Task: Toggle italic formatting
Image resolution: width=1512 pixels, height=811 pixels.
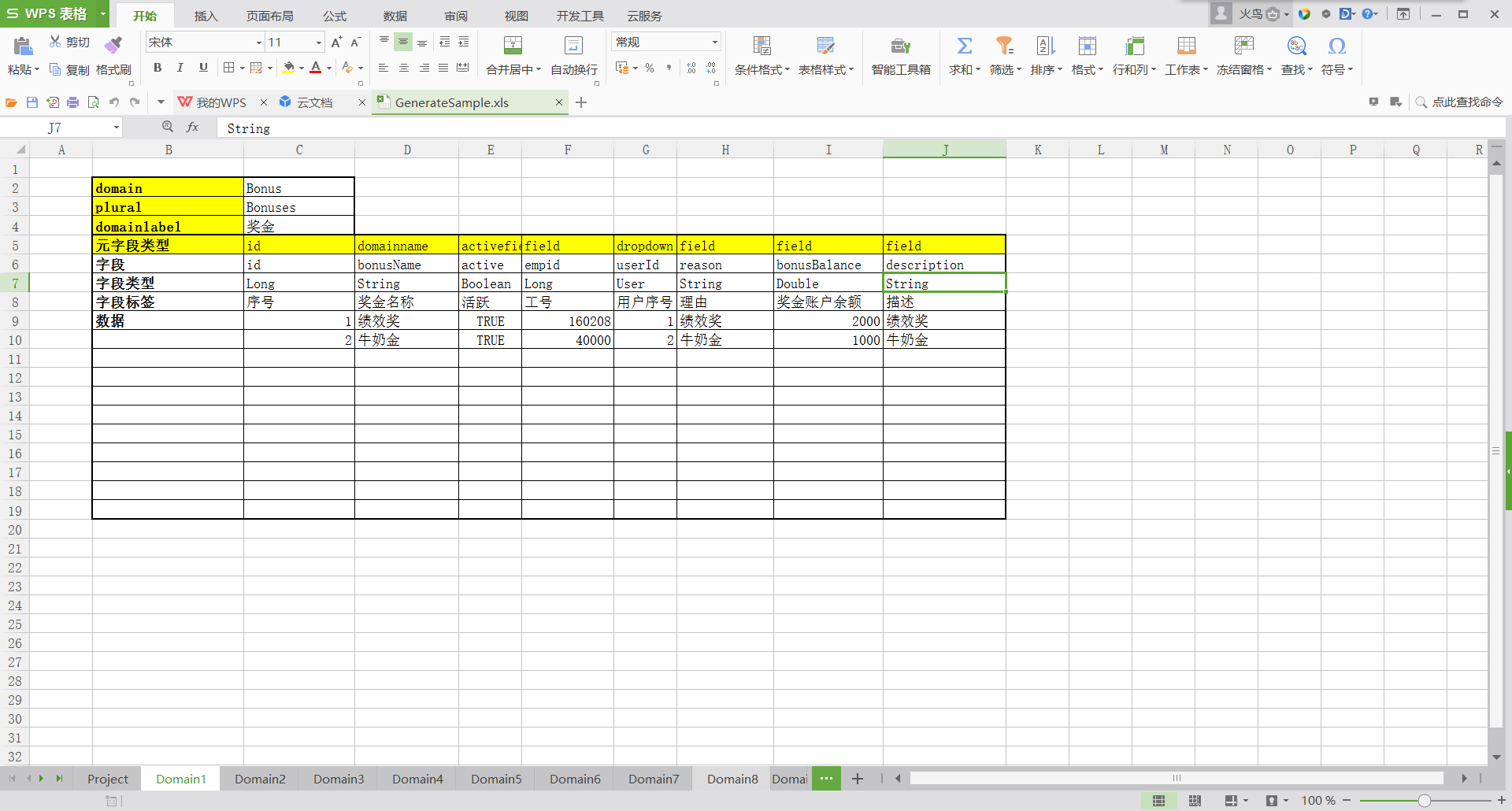Action: (180, 69)
